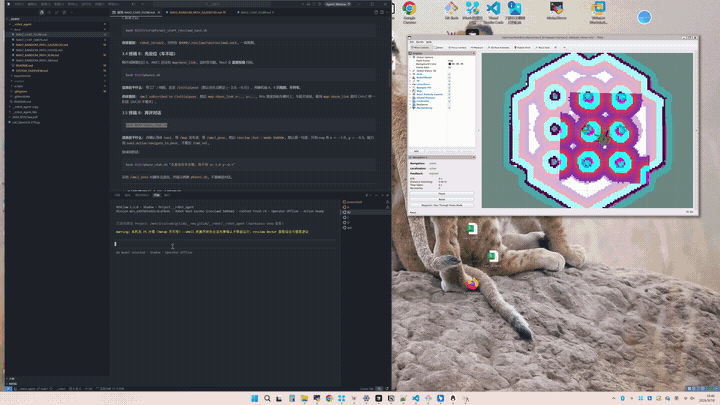Open the taskbar Search icon

click(267, 398)
